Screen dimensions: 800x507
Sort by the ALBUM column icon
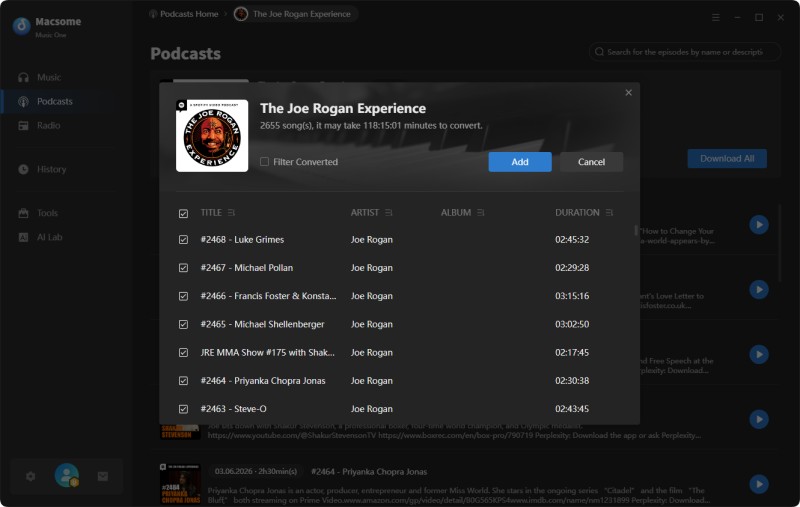pos(481,213)
